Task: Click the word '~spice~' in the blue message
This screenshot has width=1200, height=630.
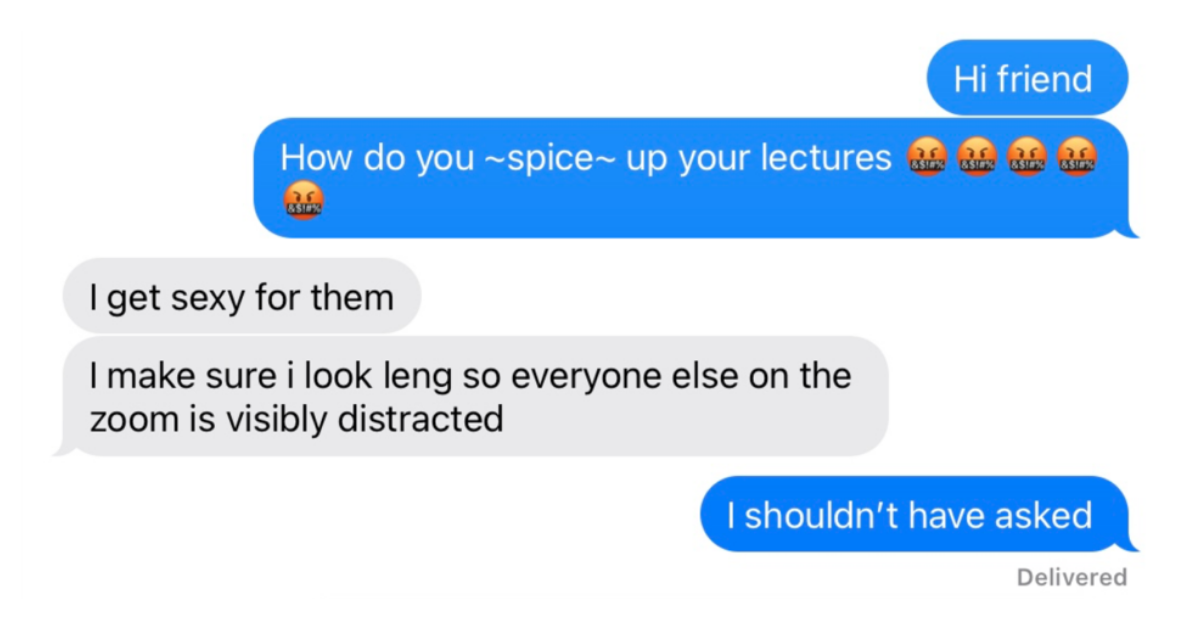Action: pyautogui.click(x=549, y=158)
